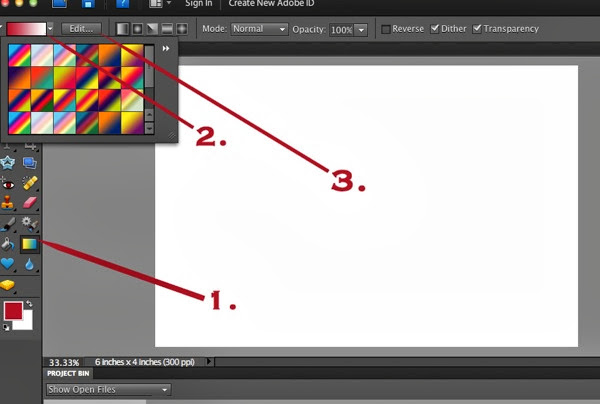
Task: Click the Edit... gradient button
Action: click(x=82, y=29)
